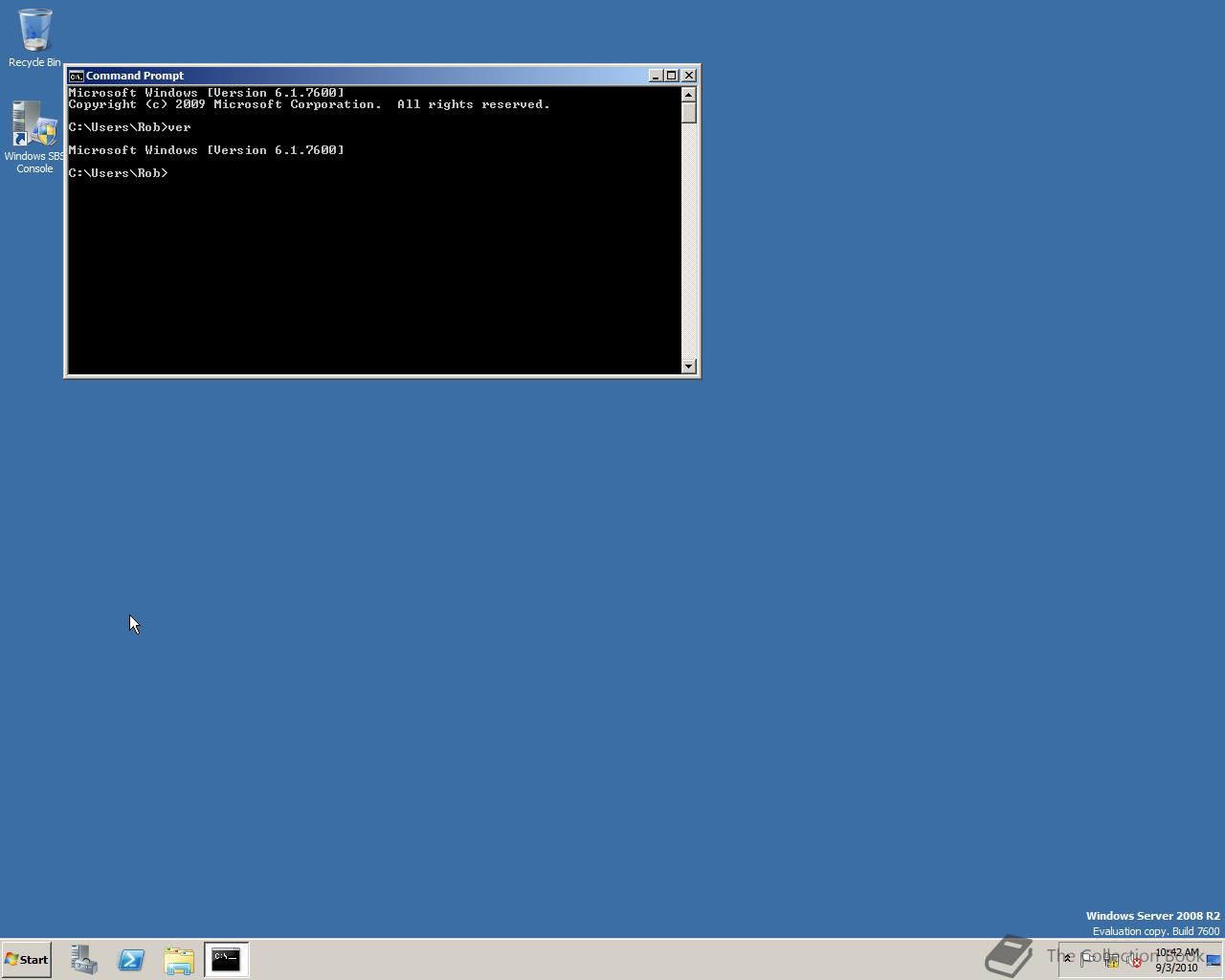The height and width of the screenshot is (980, 1225).
Task: Open the Command Prompt system menu icon
Action: click(x=76, y=76)
